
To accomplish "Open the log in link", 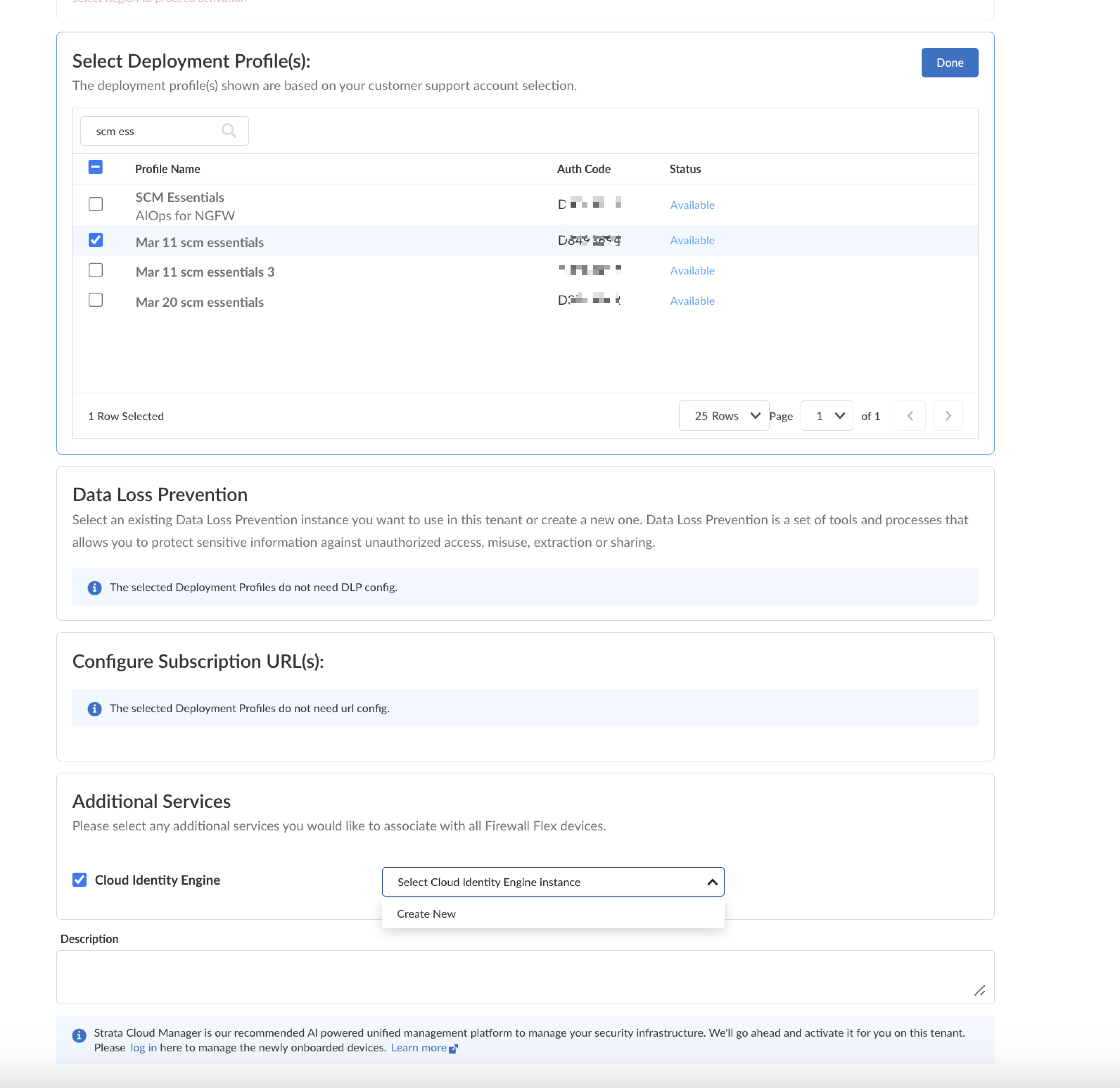I will pos(144,1048).
